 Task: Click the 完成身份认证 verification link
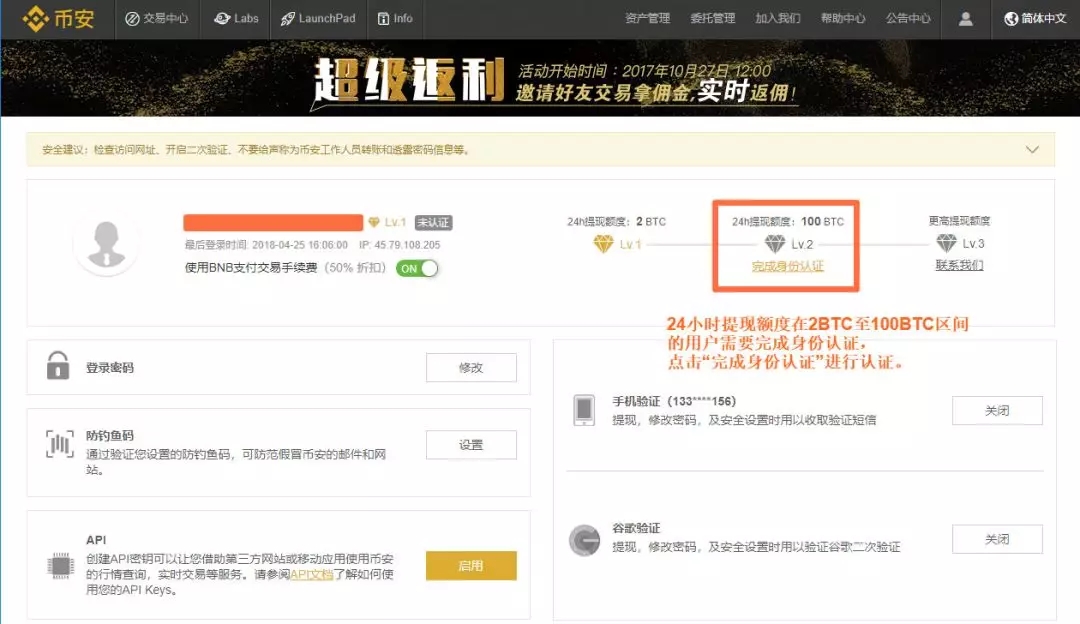pyautogui.click(x=787, y=266)
